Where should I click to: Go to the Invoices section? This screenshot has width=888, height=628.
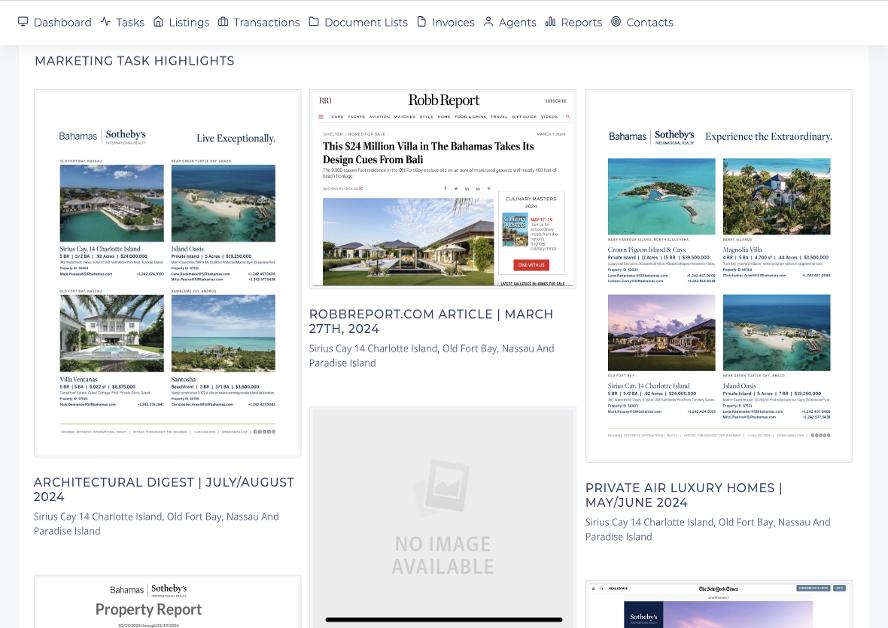click(x=446, y=22)
